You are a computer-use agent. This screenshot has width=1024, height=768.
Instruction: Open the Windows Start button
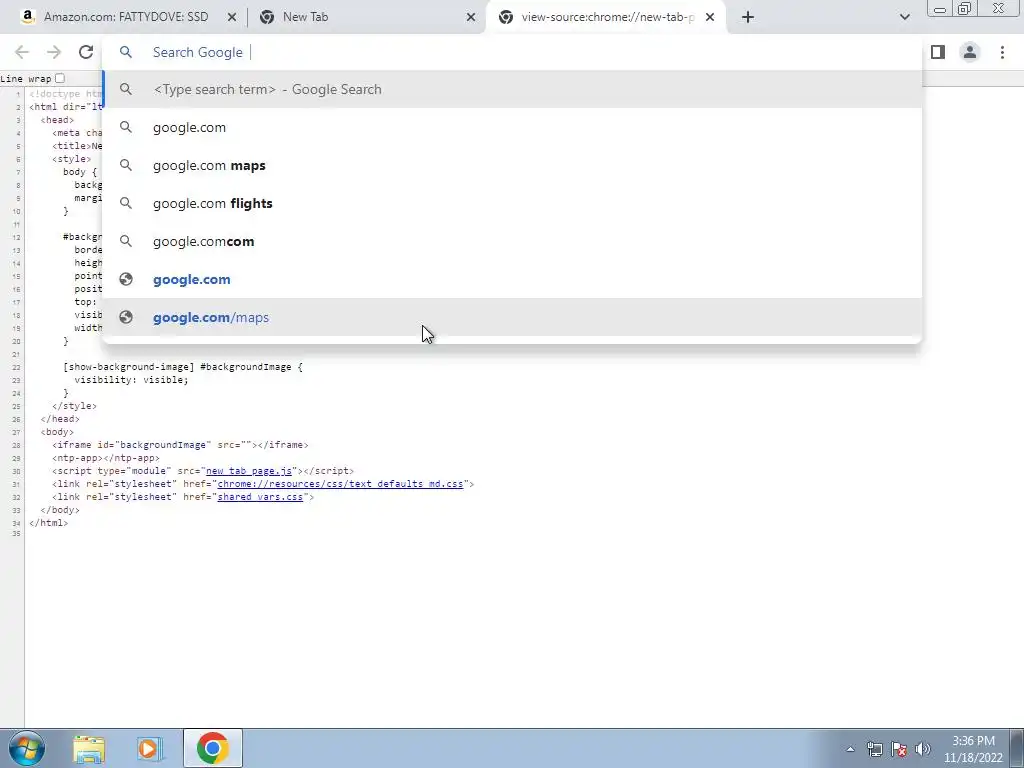pyautogui.click(x=27, y=748)
